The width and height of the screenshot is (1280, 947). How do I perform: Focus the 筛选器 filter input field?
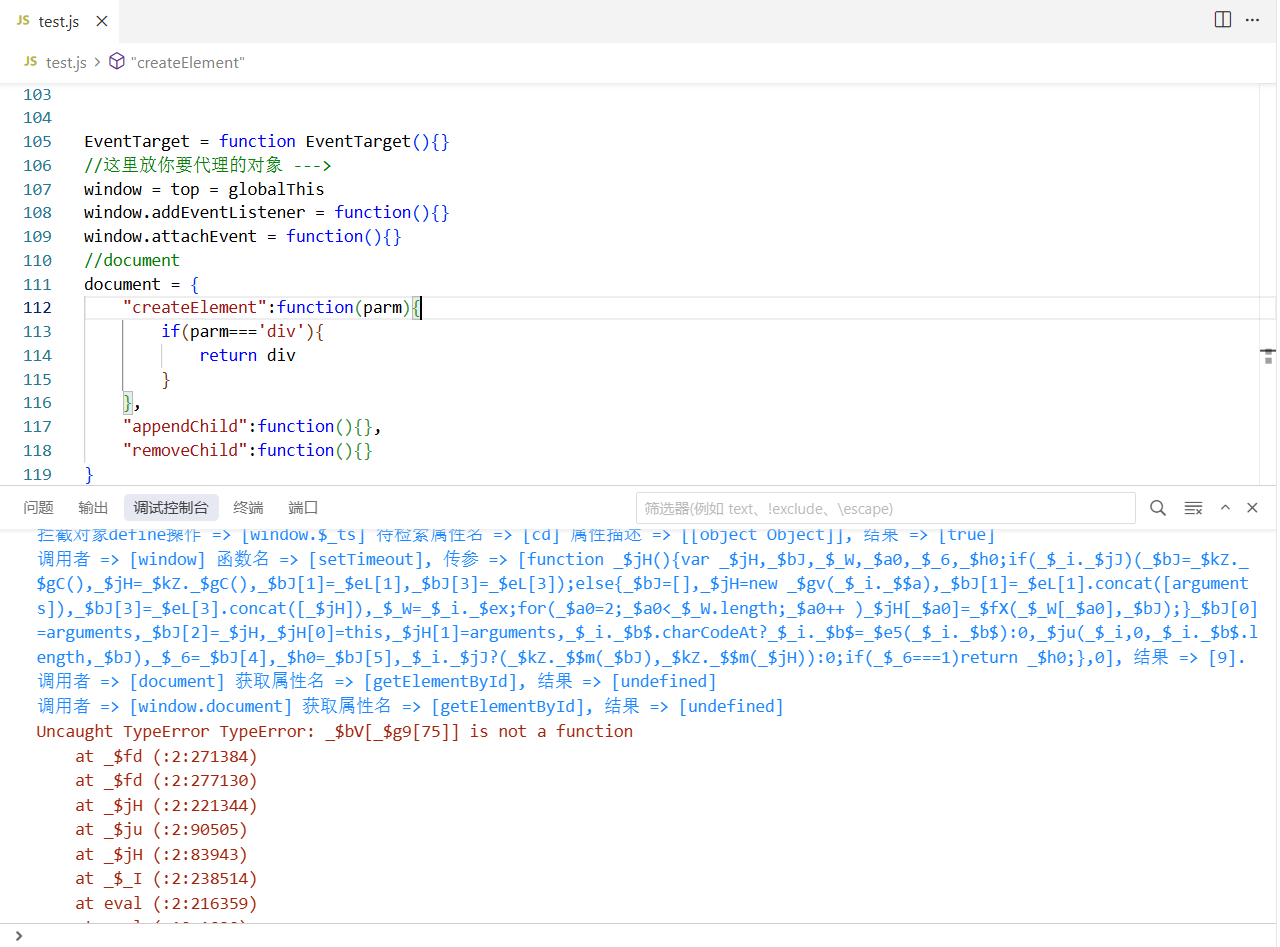coord(885,508)
